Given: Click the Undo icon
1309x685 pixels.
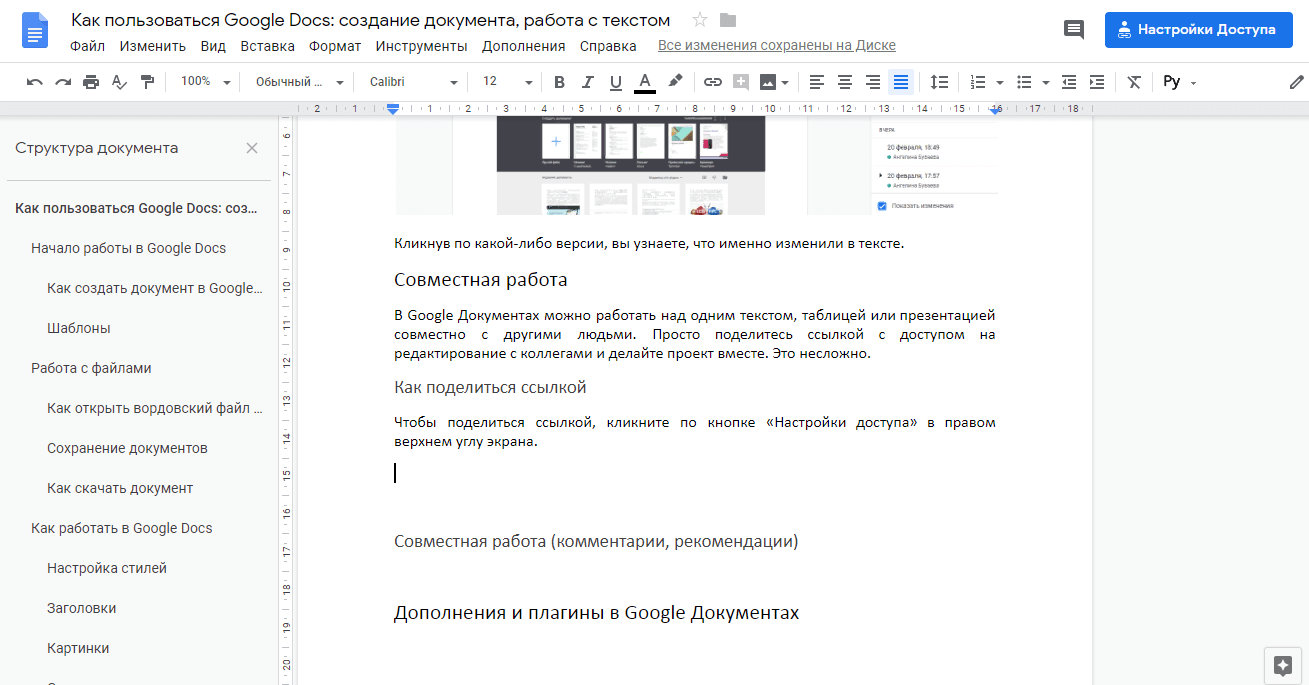Looking at the screenshot, I should [x=34, y=82].
